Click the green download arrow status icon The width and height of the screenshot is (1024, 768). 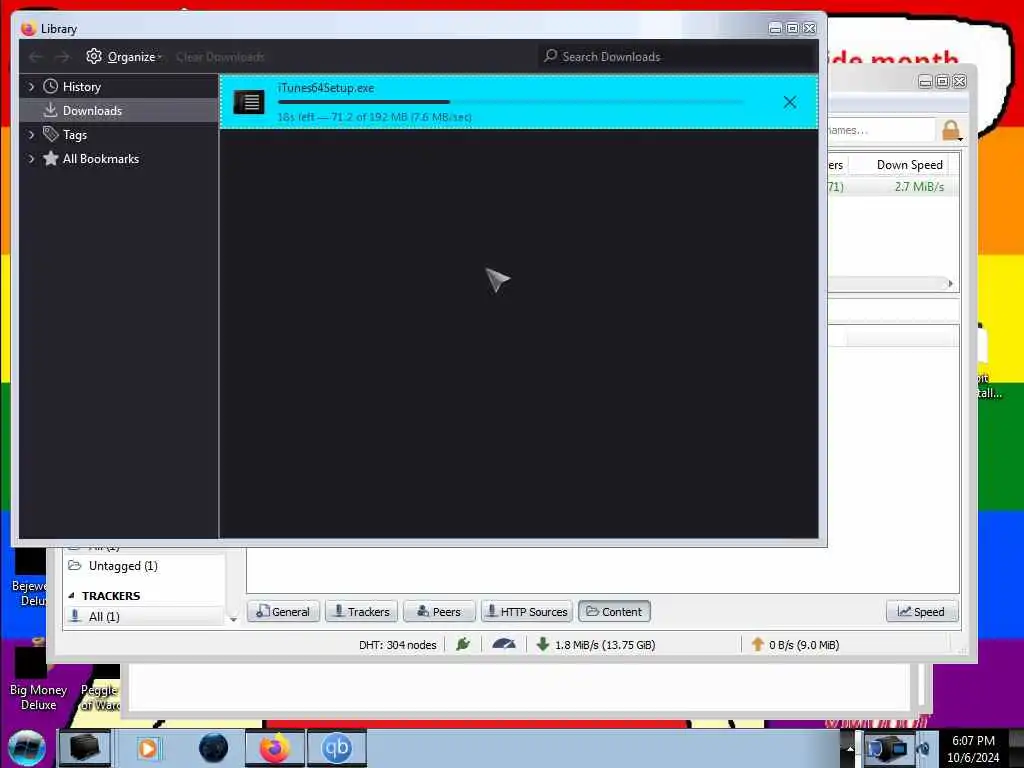(x=542, y=645)
